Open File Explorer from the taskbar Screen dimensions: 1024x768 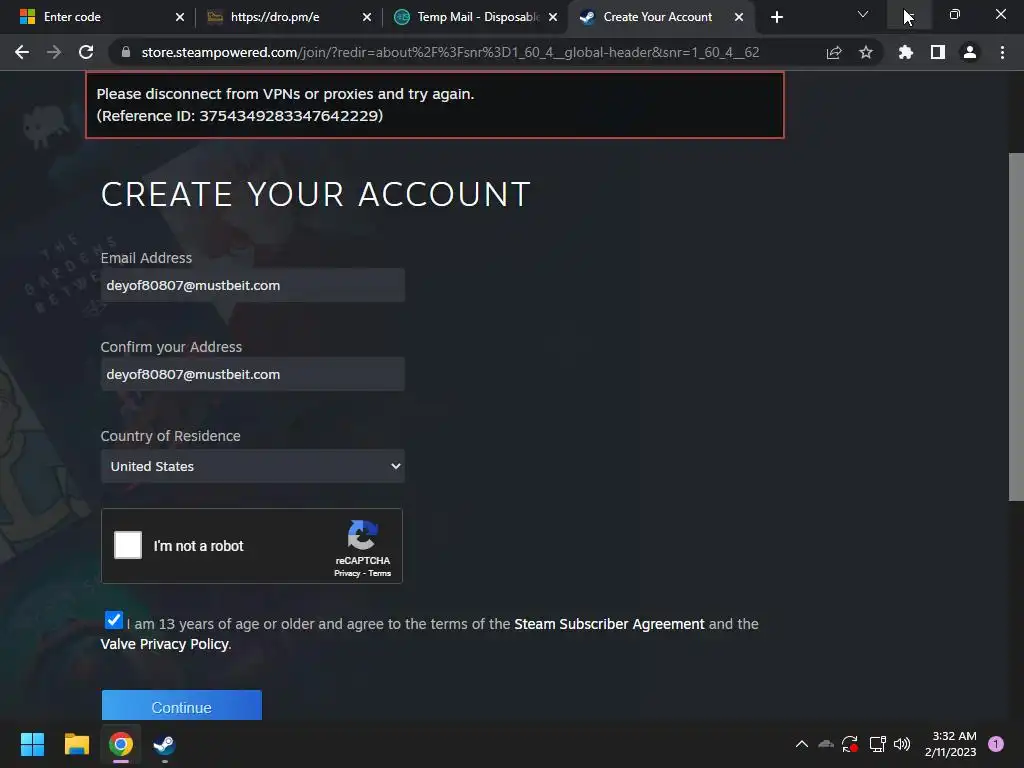point(76,744)
